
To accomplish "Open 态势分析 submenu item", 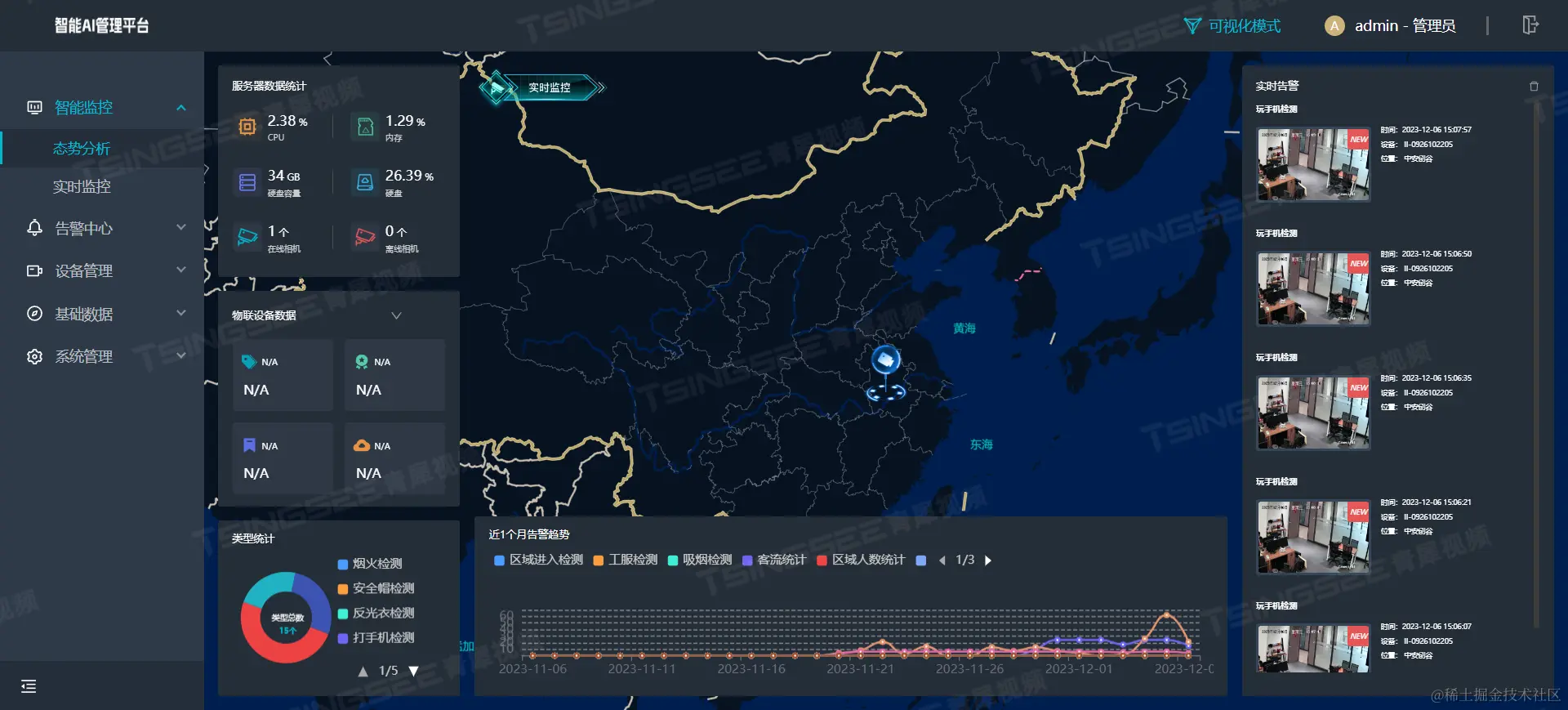I will pyautogui.click(x=82, y=149).
